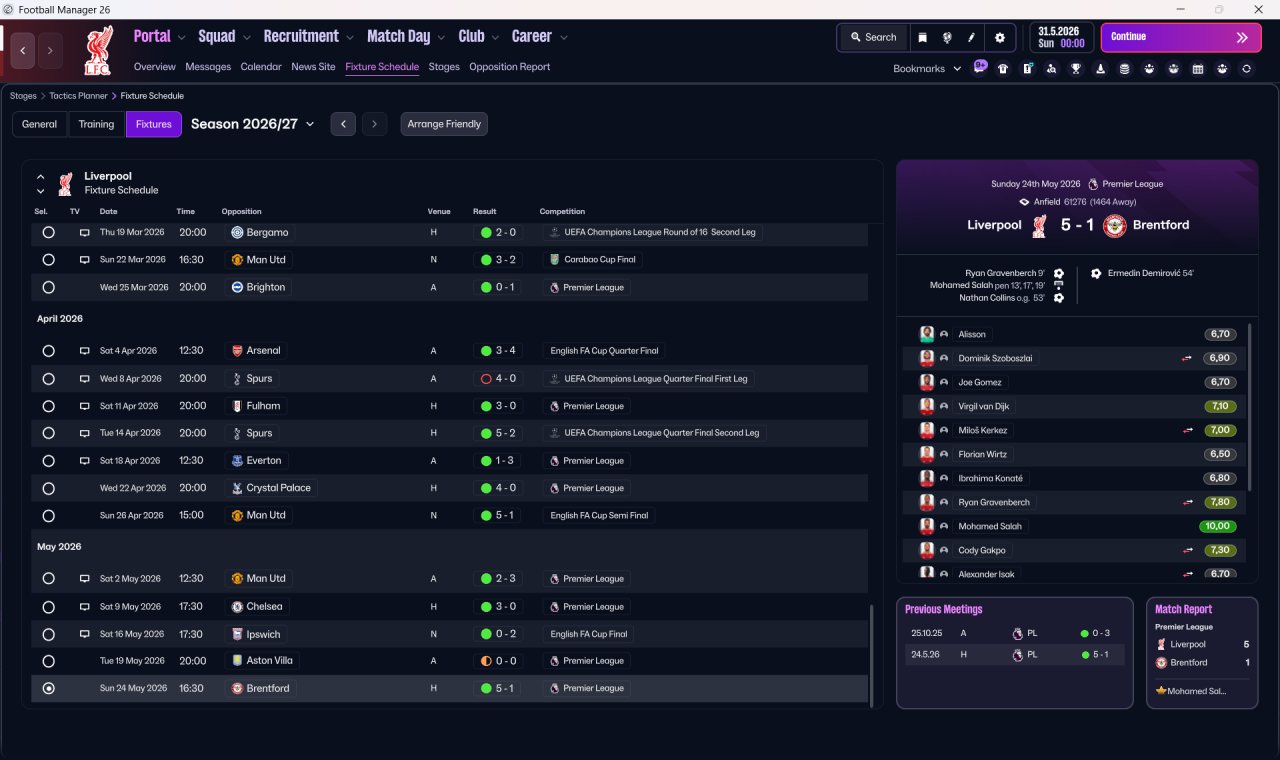Click the fixture list vertical scrollbar
This screenshot has height=760, width=1280.
[x=872, y=655]
